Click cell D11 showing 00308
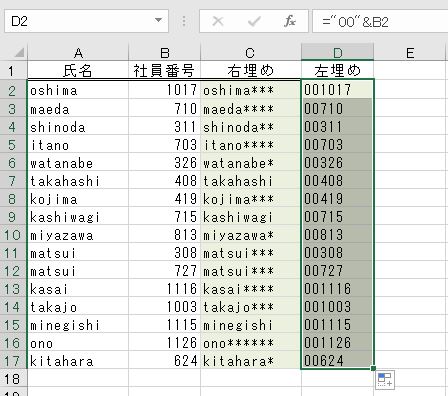The width and height of the screenshot is (448, 396). click(337, 253)
